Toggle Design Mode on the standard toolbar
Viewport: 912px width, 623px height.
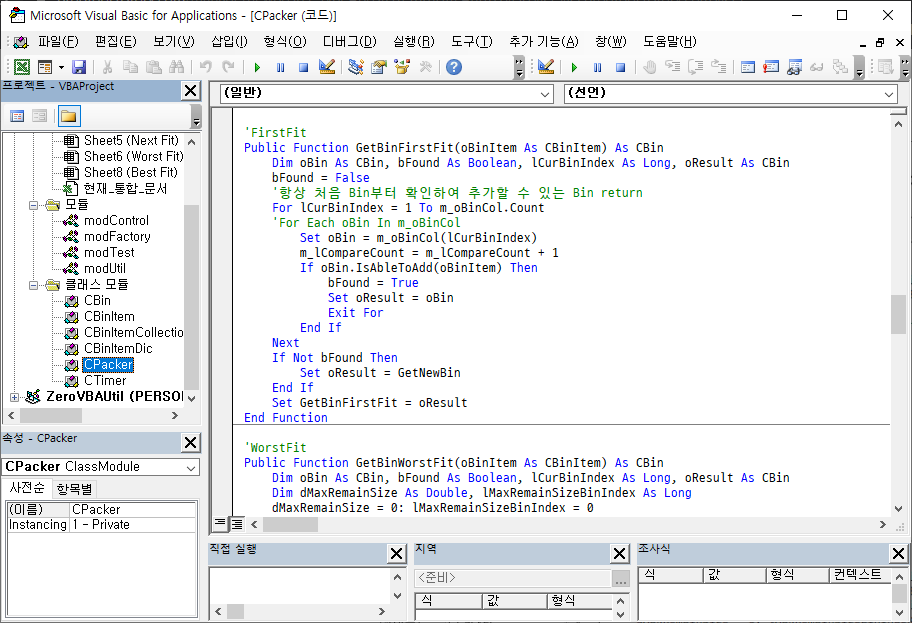327,67
